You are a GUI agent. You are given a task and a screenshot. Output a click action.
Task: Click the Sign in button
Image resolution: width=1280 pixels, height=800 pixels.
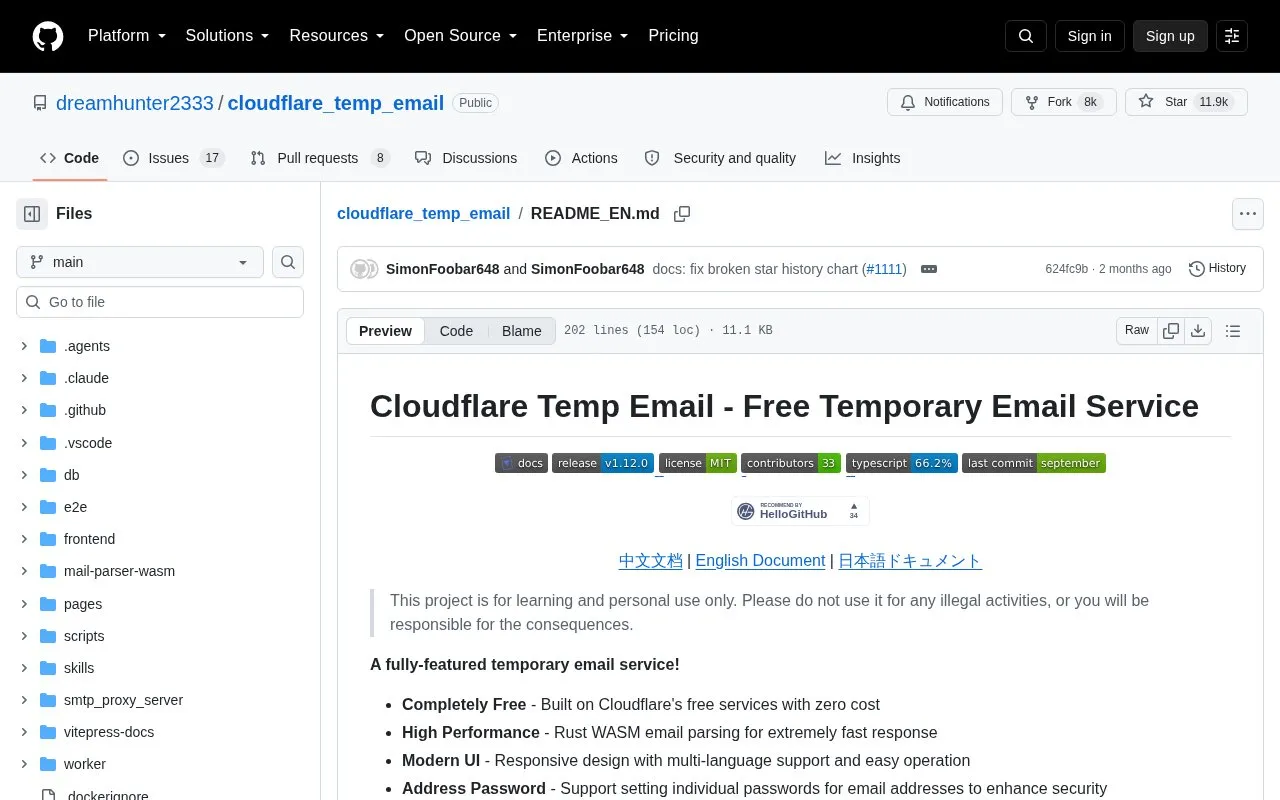pos(1089,36)
